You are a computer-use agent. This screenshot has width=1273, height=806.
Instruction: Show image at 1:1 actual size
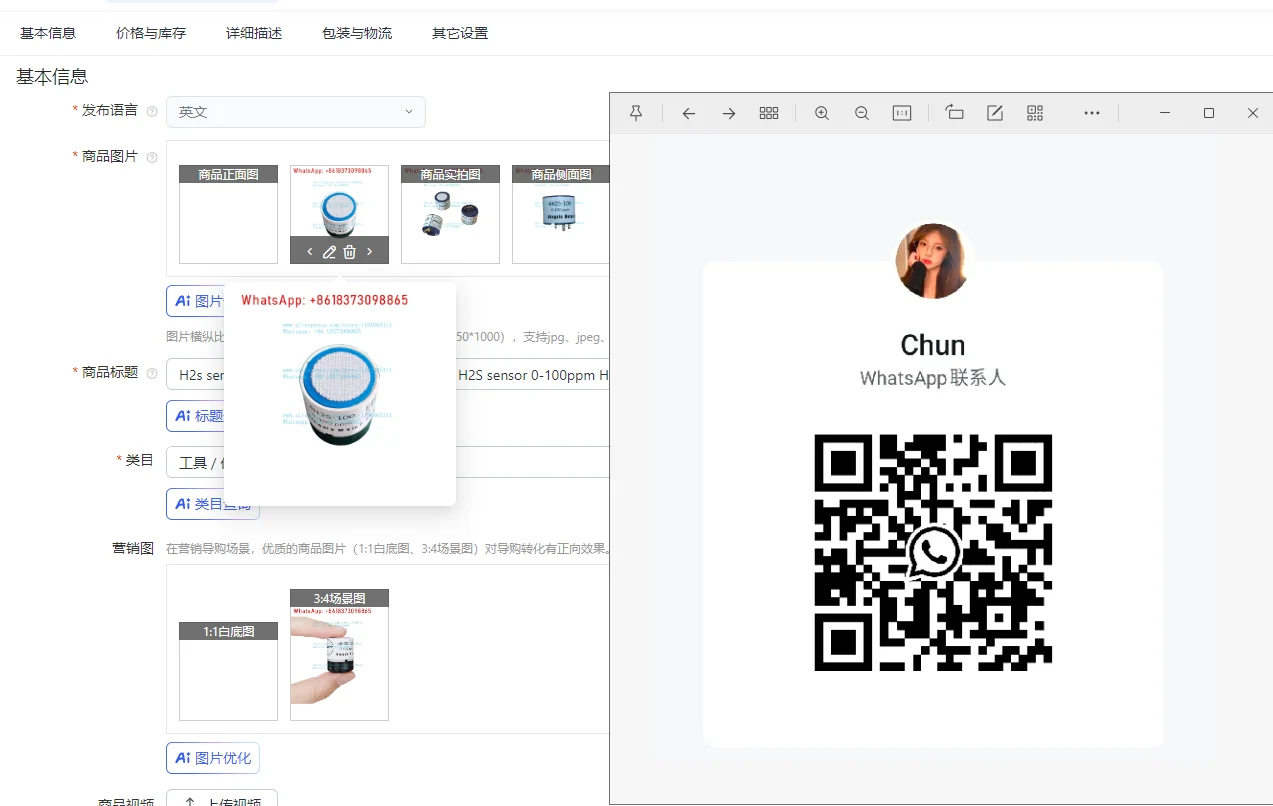(902, 113)
